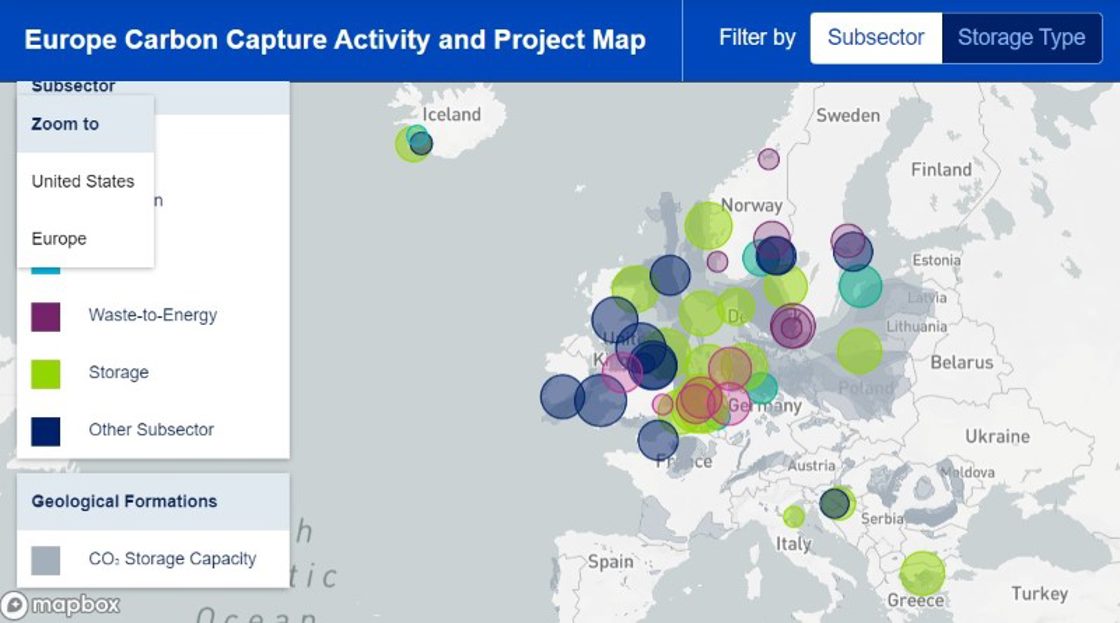Image resolution: width=1120 pixels, height=623 pixels.
Task: Click the gray CO₂ Storage Capacity swatch
Action: point(46,560)
